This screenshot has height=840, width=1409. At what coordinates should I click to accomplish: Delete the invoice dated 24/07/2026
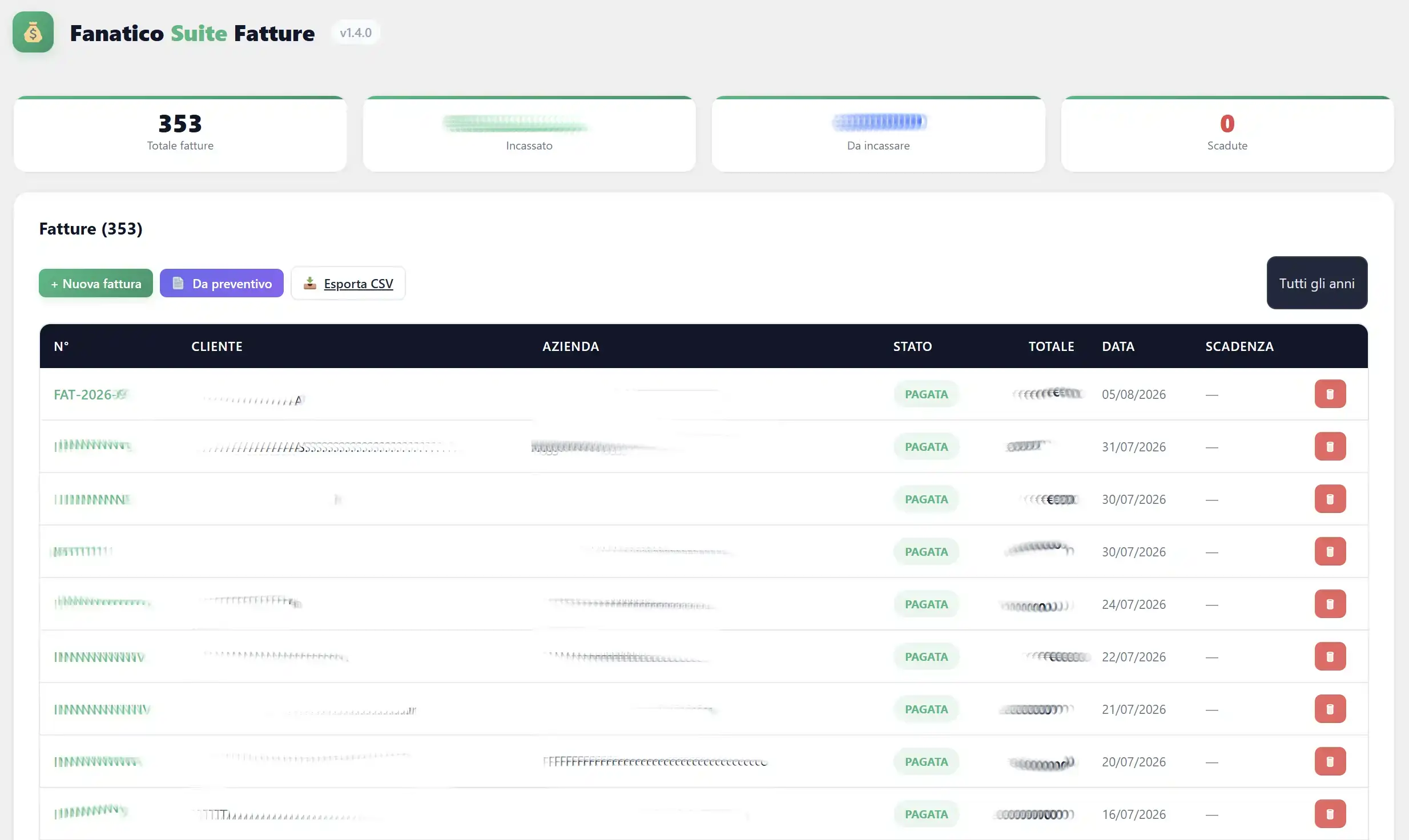(x=1330, y=604)
